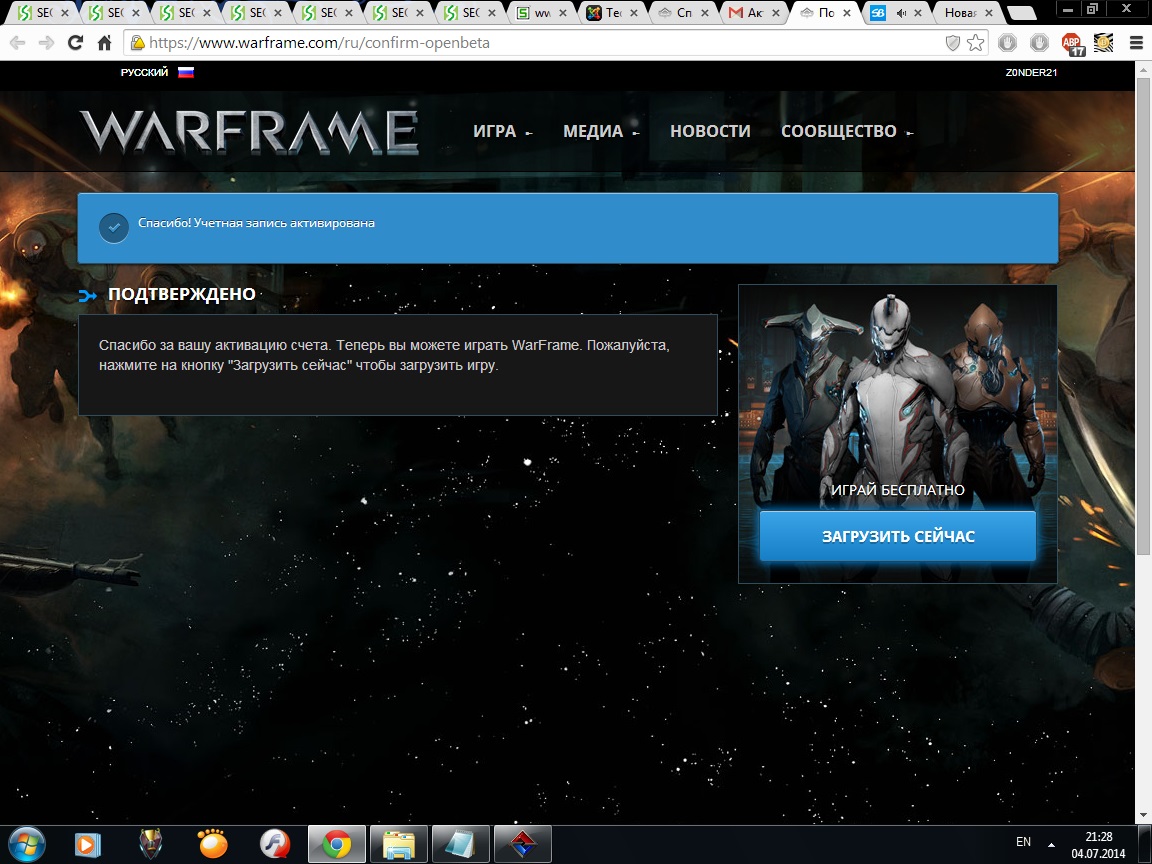Viewport: 1152px width, 864px height.
Task: Bookmark this page with the star icon
Action: (x=976, y=43)
